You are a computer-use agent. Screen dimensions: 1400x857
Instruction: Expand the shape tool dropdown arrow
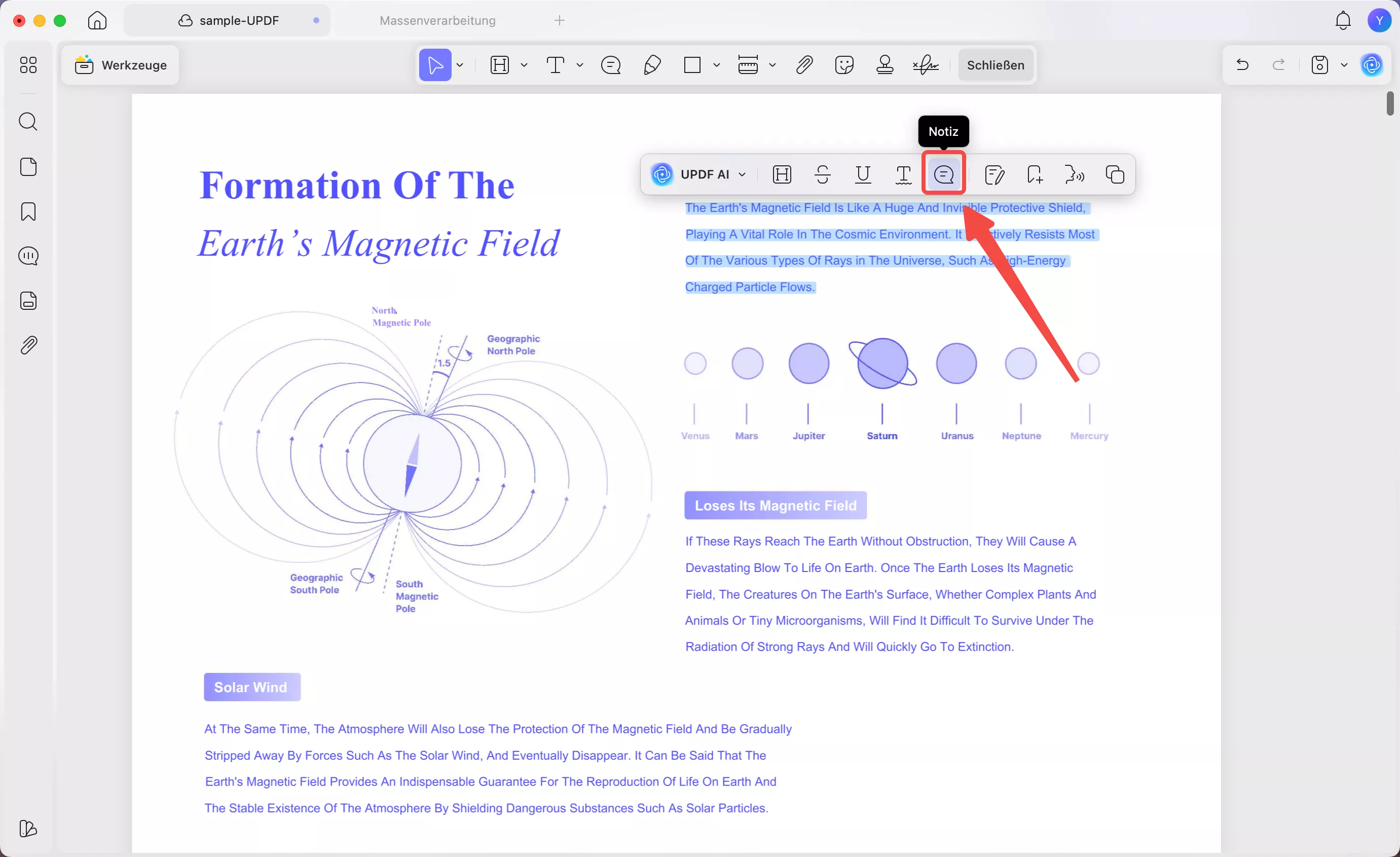(x=717, y=65)
